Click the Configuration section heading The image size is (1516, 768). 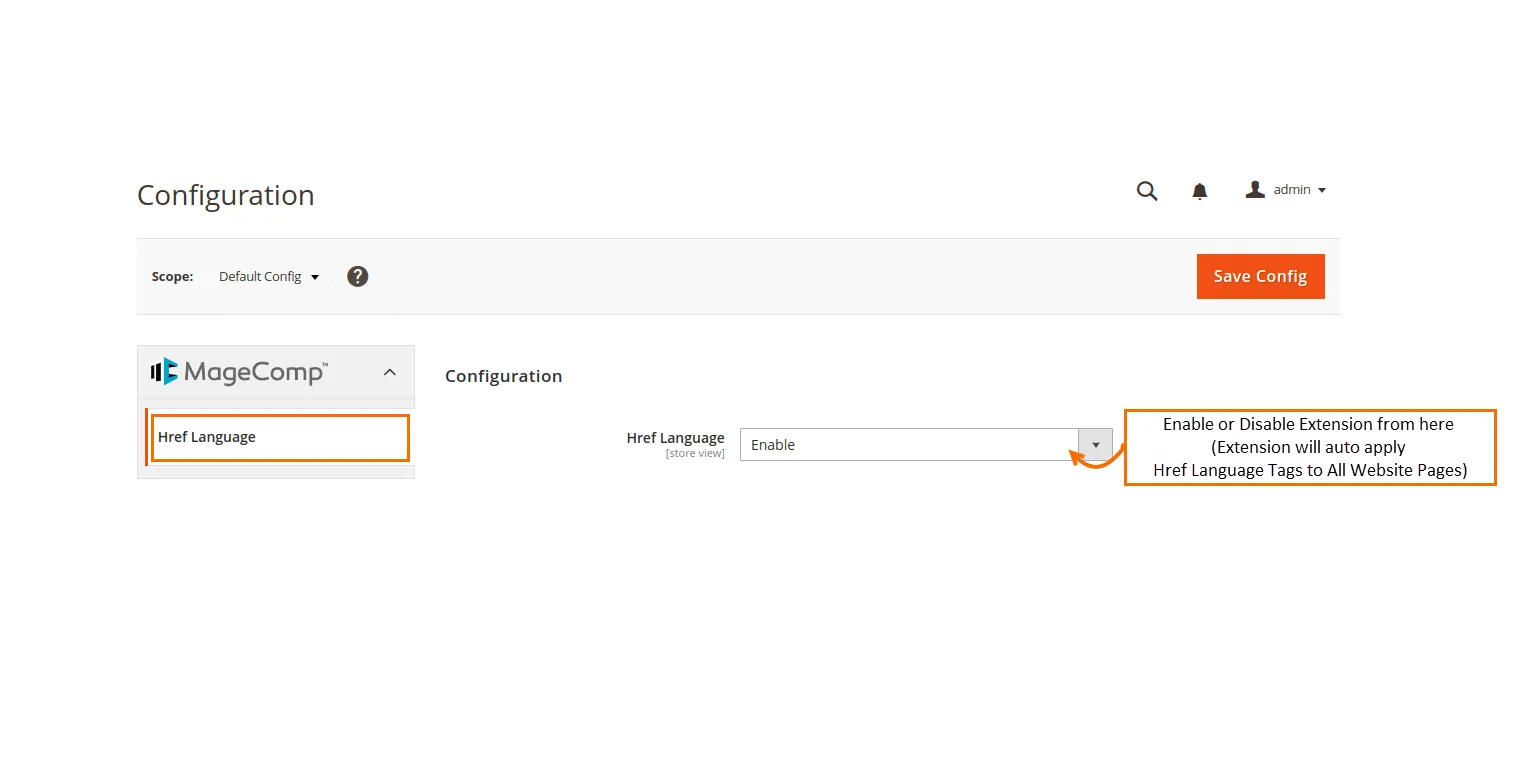(x=503, y=376)
